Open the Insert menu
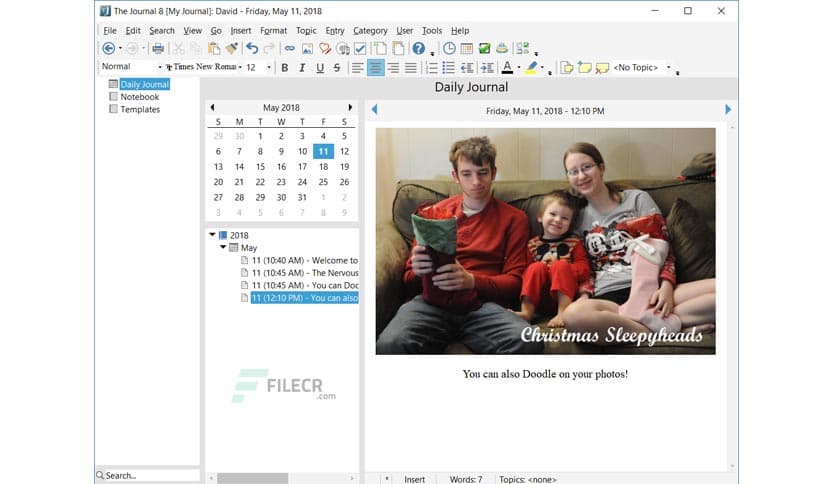The image size is (836, 484). tap(240, 30)
